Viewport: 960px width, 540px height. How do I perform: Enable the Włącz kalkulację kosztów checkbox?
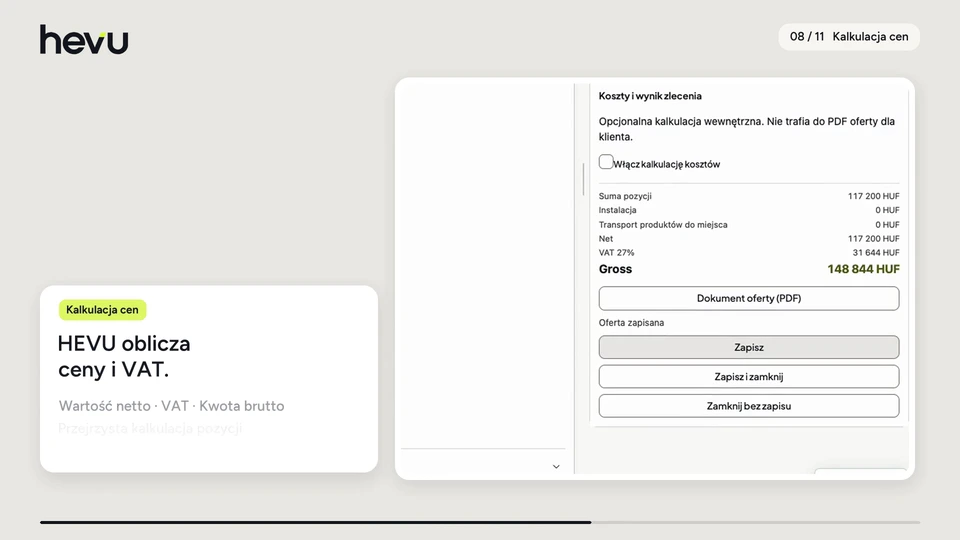point(606,162)
